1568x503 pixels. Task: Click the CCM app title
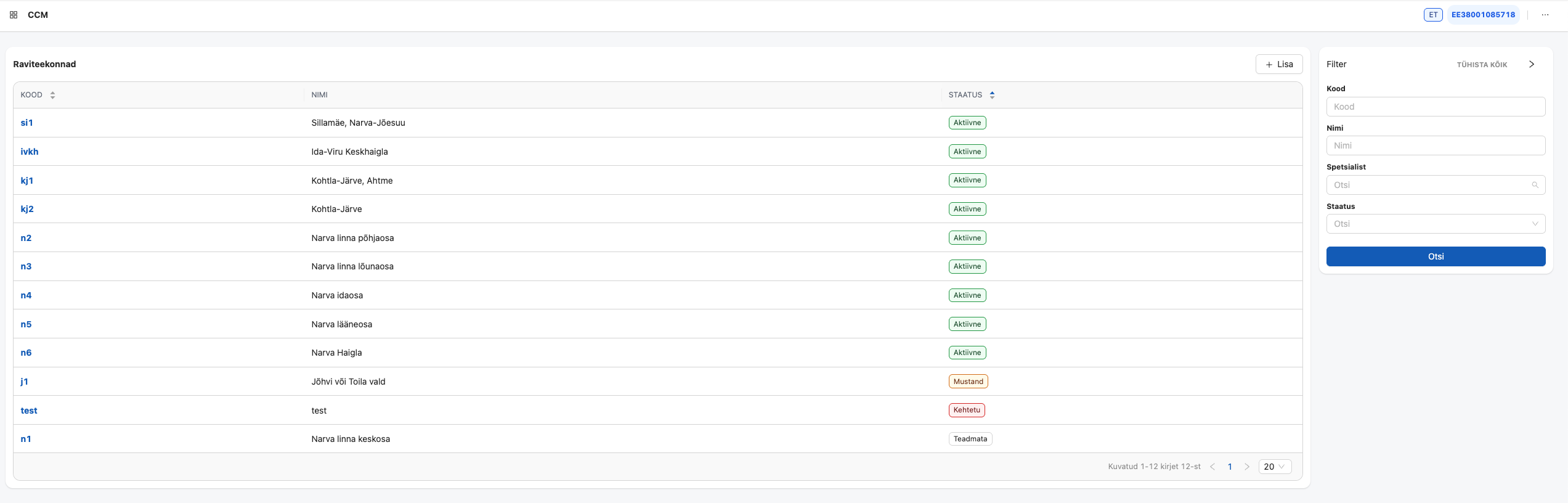38,15
